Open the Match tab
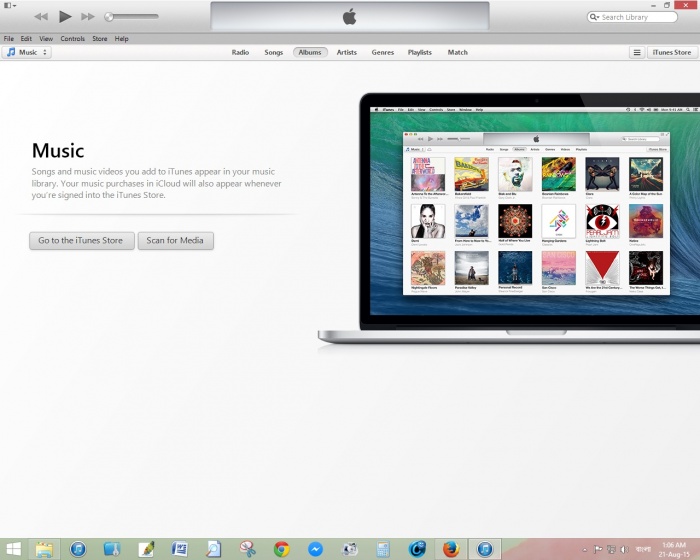 (x=458, y=52)
